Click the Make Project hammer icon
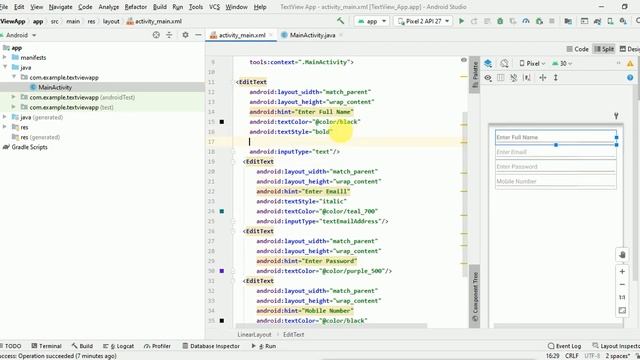The height and width of the screenshot is (360, 640). (340, 21)
